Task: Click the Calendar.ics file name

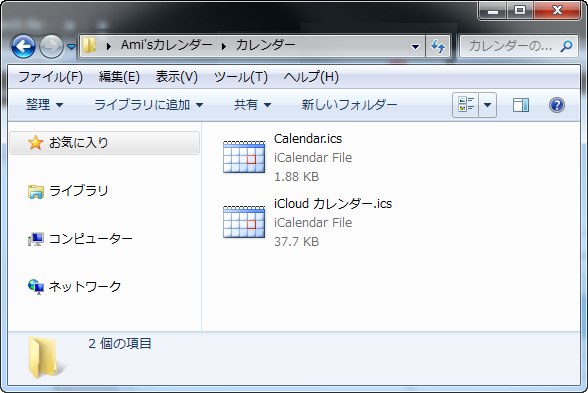Action: (308, 139)
